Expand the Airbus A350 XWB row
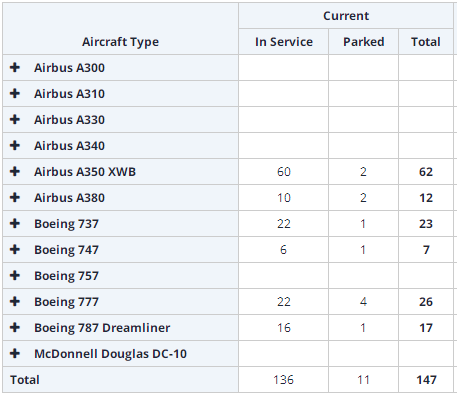The height and width of the screenshot is (395, 457). (x=15, y=171)
